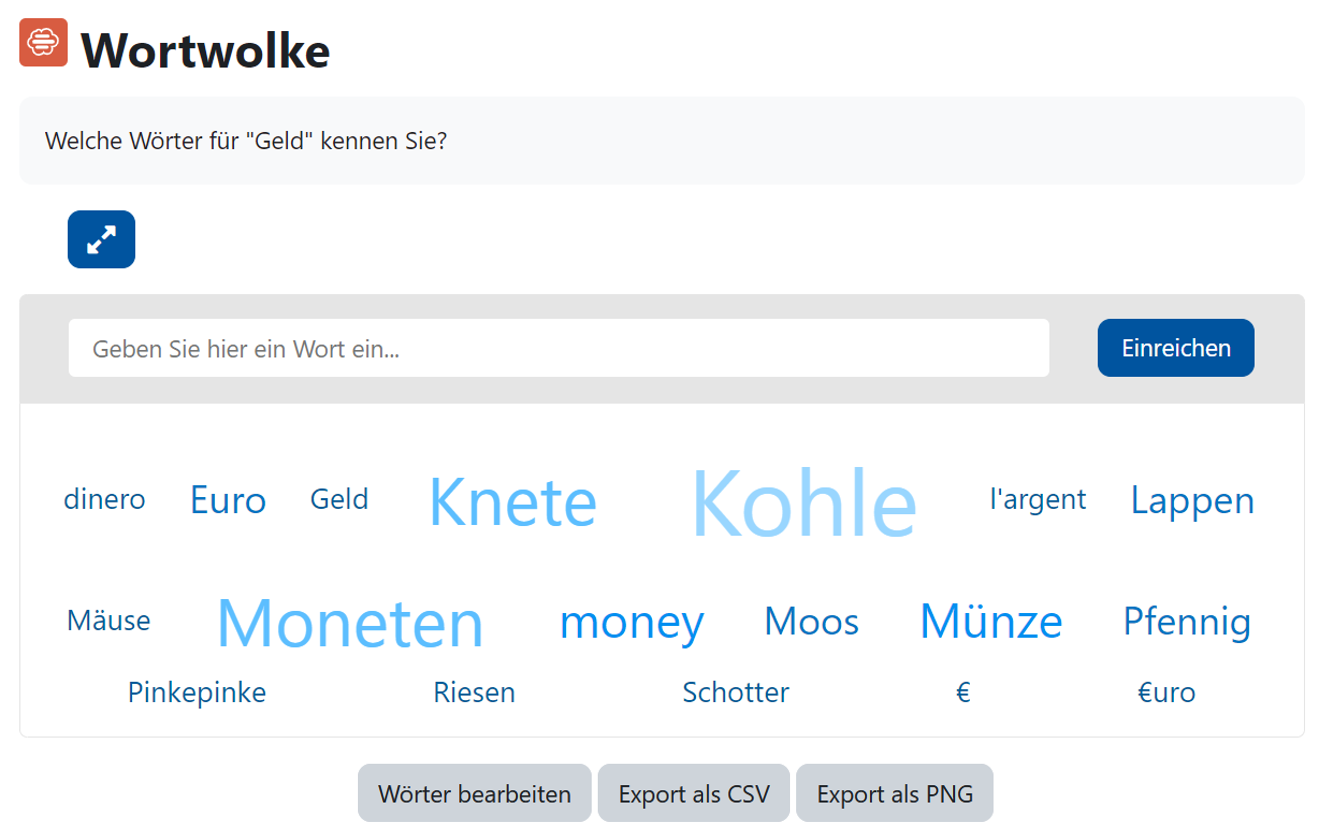Click the standalone € symbol word
Viewport: 1319px width, 831px height.
tap(963, 692)
